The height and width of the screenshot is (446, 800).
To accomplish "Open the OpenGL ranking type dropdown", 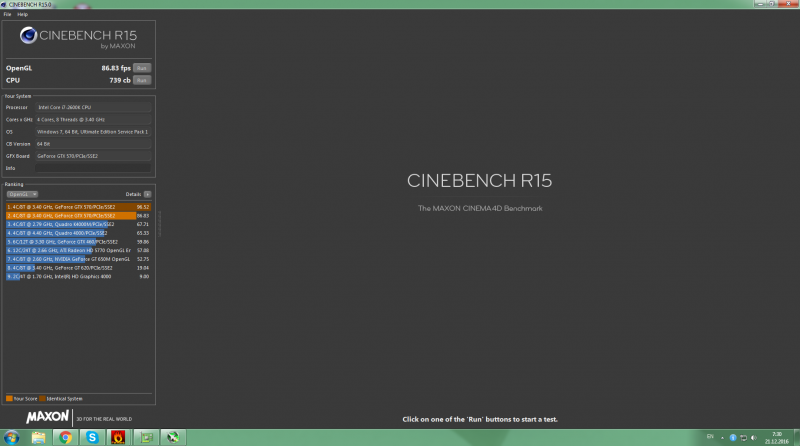I will [22, 194].
